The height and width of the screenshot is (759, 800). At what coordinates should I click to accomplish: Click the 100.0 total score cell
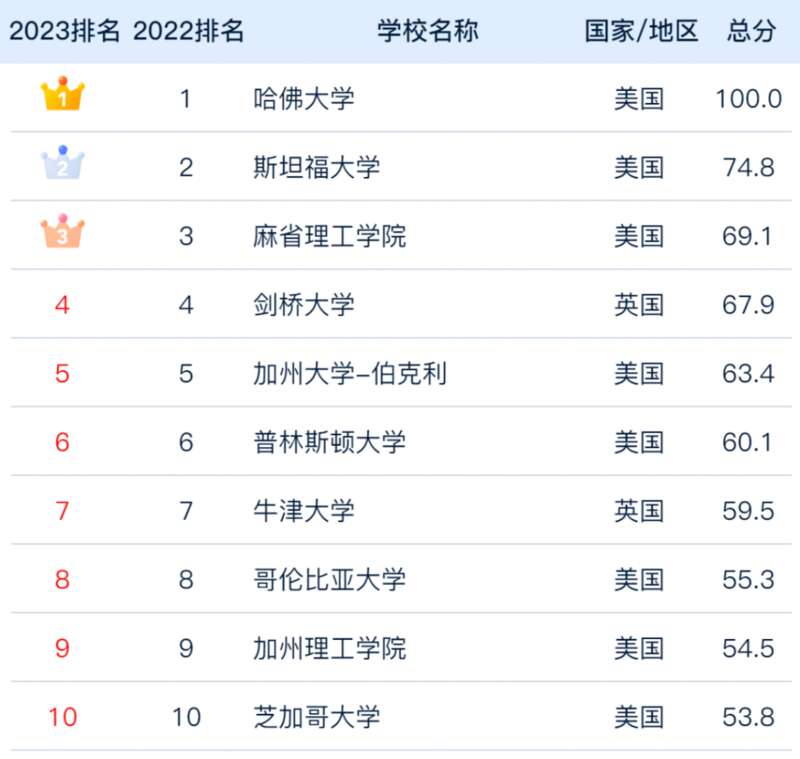(748, 98)
